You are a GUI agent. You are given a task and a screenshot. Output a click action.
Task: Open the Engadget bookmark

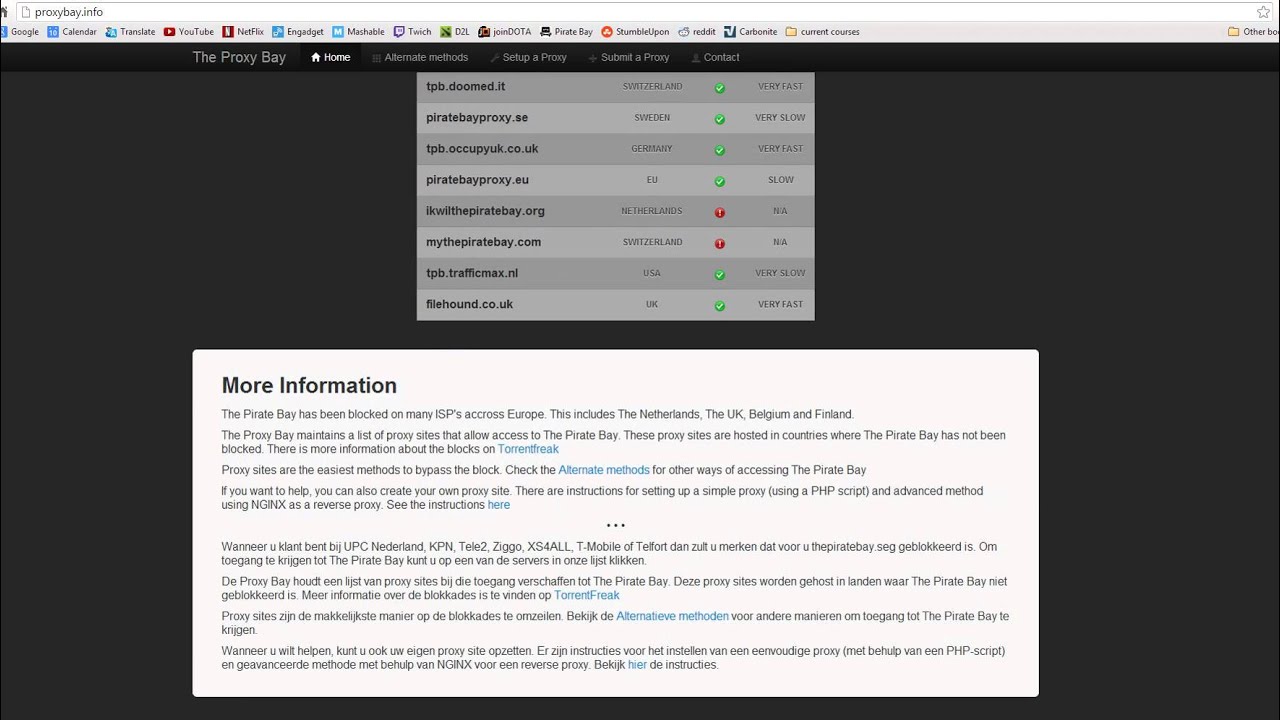tap(298, 32)
